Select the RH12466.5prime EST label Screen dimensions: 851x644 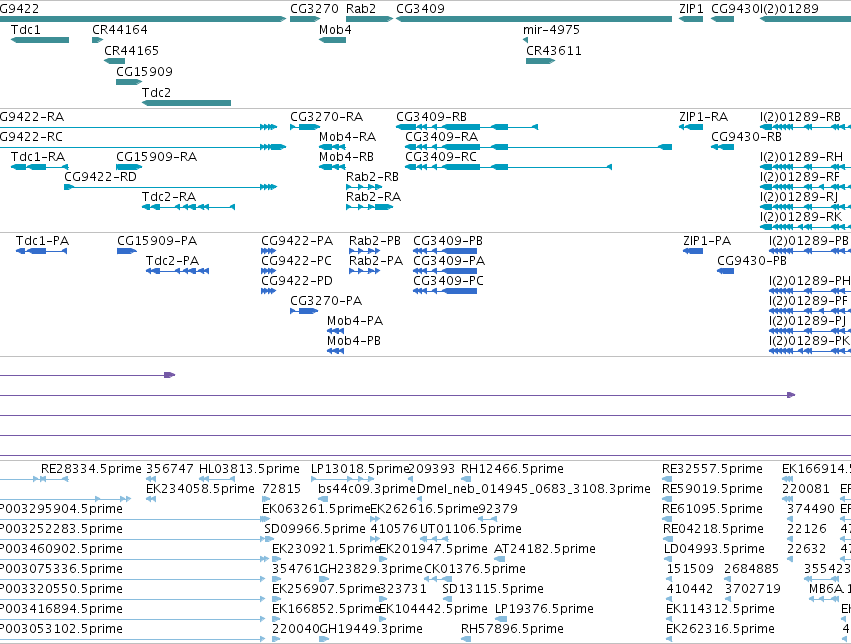coord(512,469)
